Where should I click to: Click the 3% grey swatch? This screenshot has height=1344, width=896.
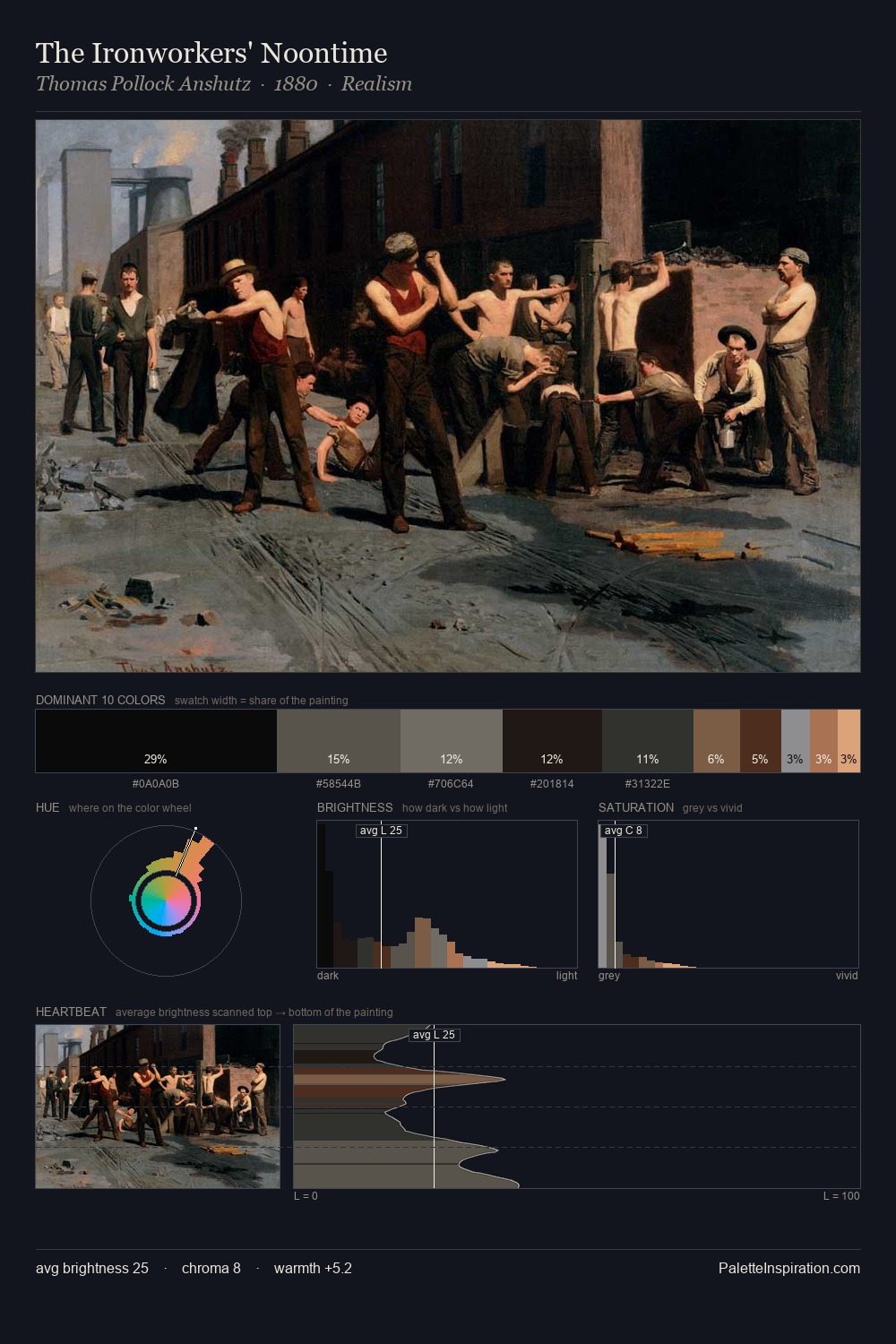click(x=796, y=741)
